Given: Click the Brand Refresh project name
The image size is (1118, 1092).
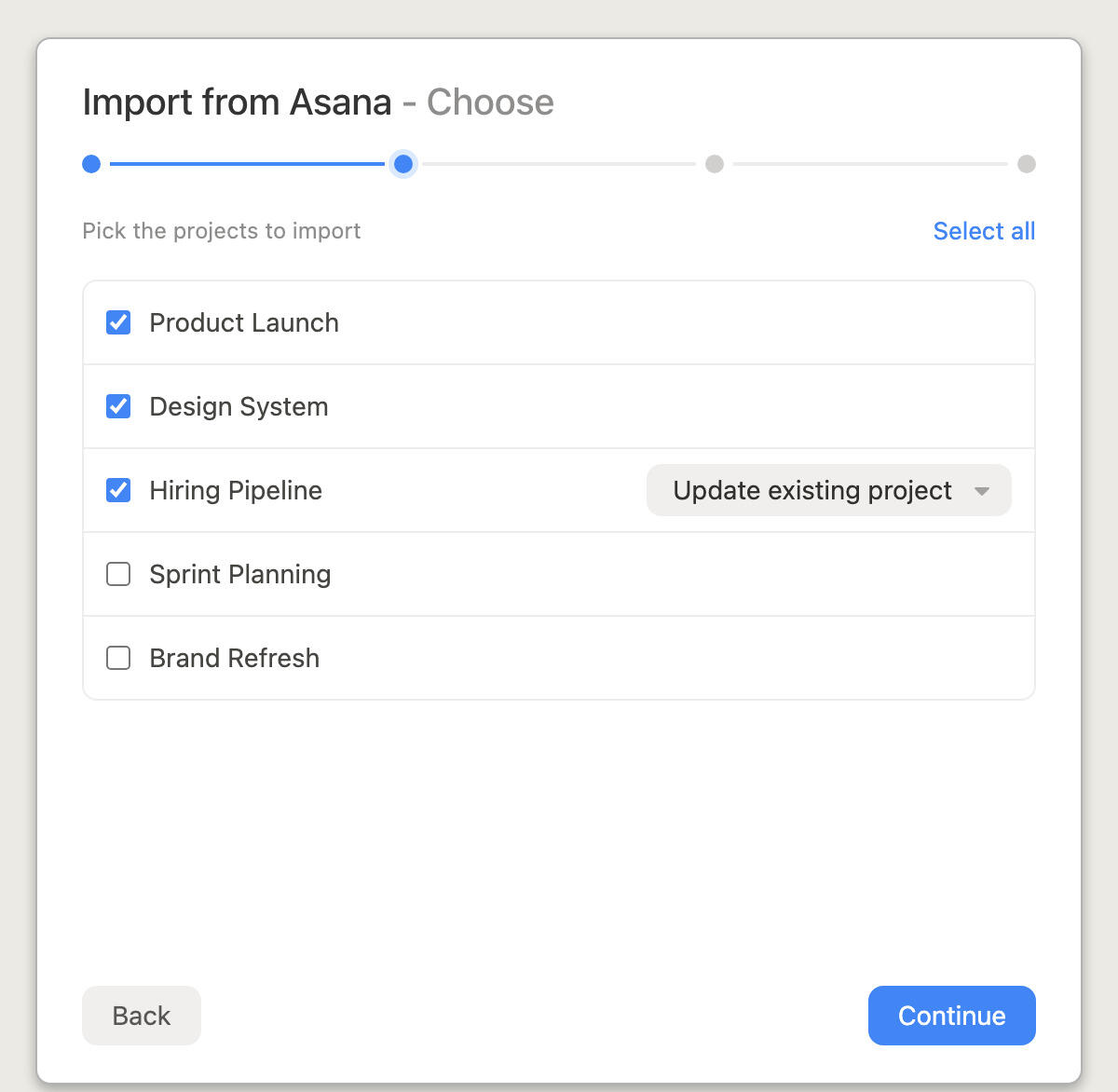Looking at the screenshot, I should [x=235, y=658].
